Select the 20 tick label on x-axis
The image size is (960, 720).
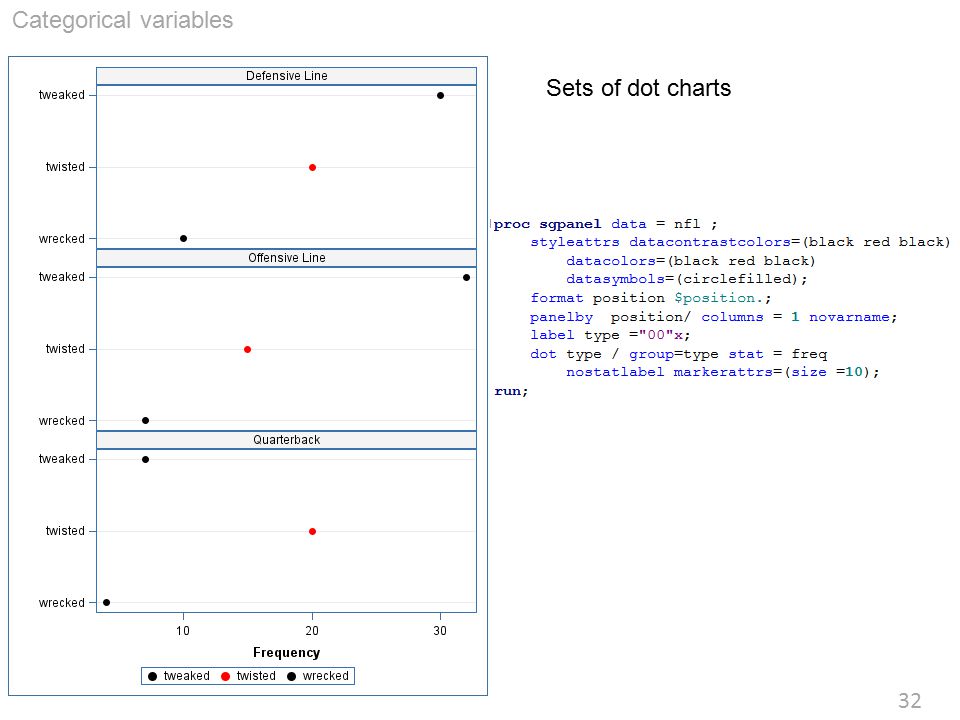pos(312,631)
